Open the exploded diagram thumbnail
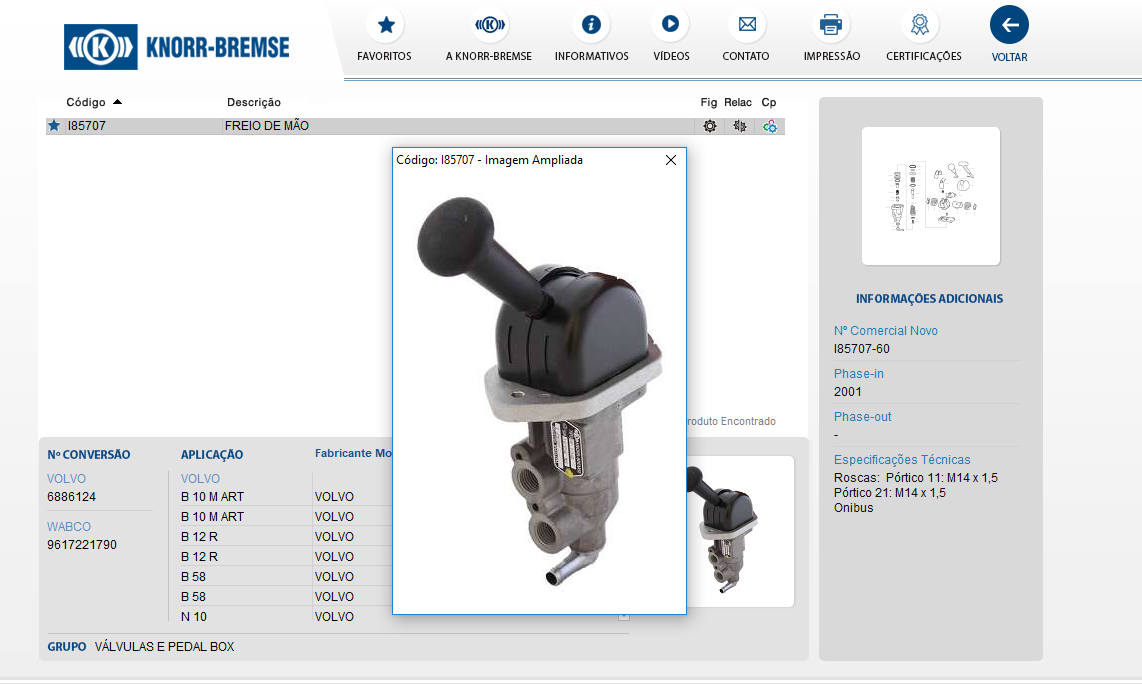The width and height of the screenshot is (1142, 684). tap(930, 196)
